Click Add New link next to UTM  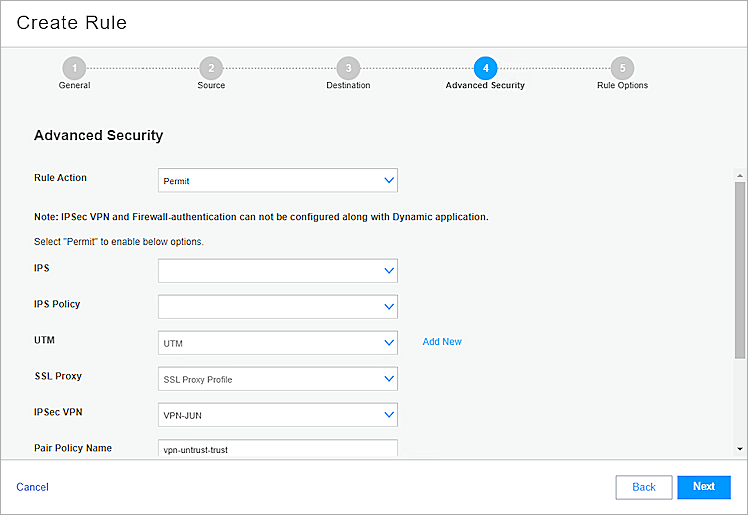coord(442,342)
